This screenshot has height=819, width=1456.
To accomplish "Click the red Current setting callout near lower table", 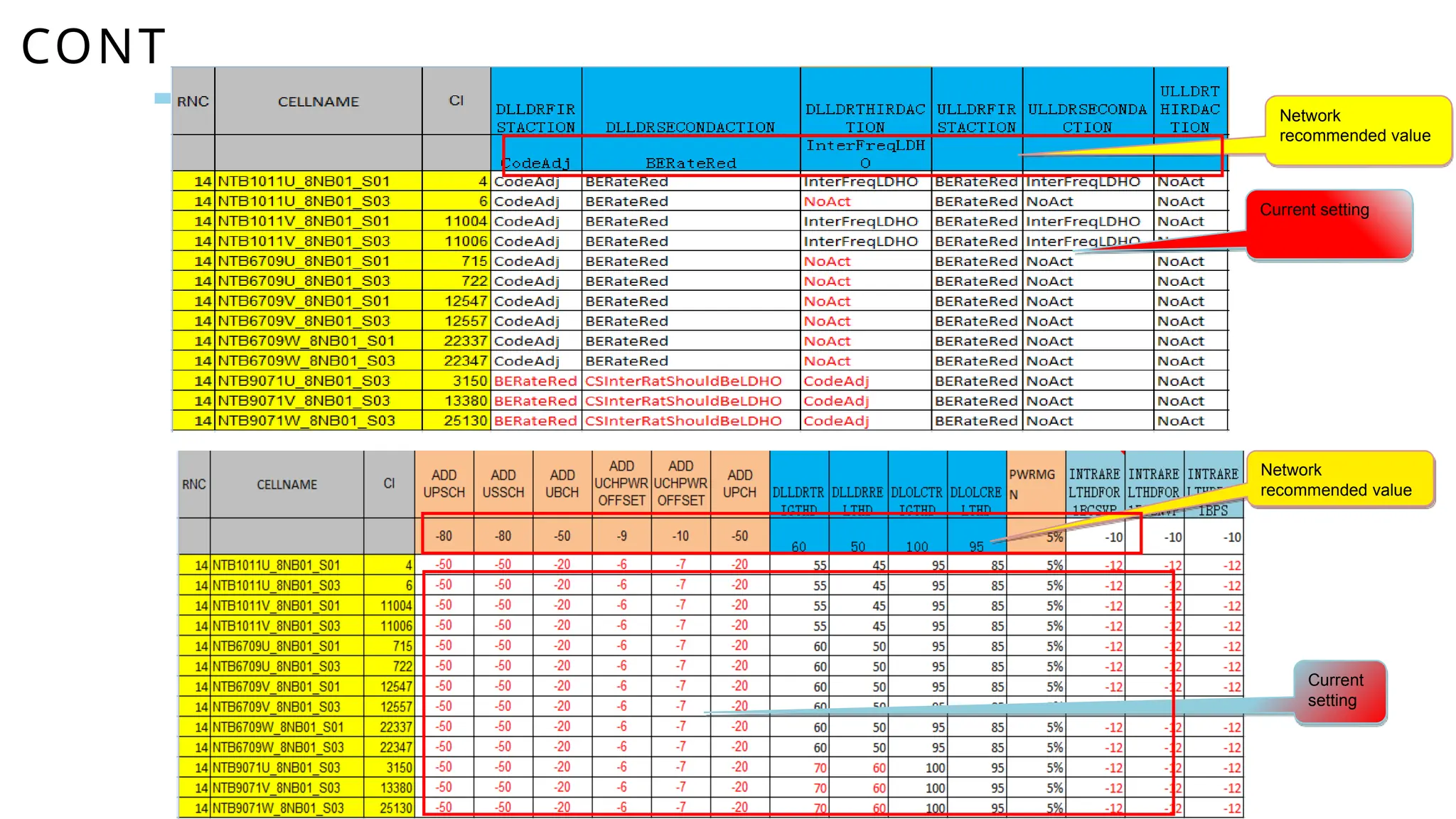I will click(1339, 692).
